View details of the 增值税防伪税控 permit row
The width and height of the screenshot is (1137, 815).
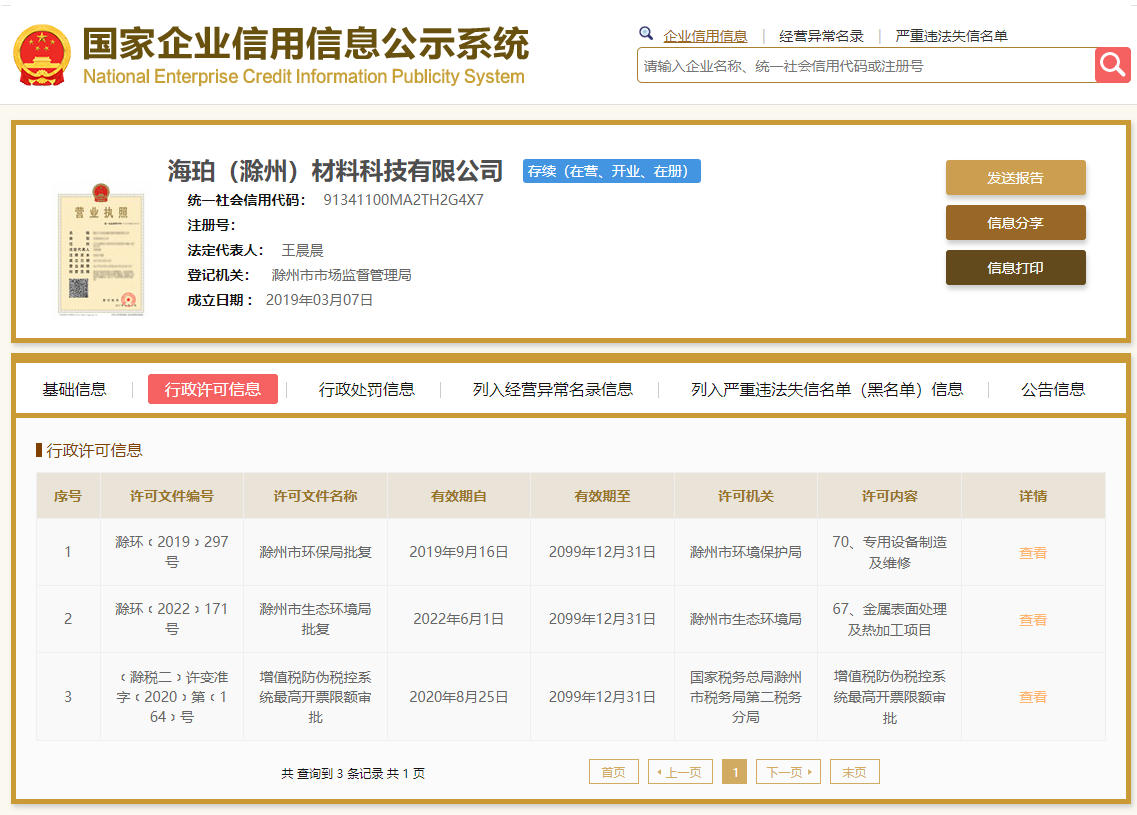(1032, 697)
